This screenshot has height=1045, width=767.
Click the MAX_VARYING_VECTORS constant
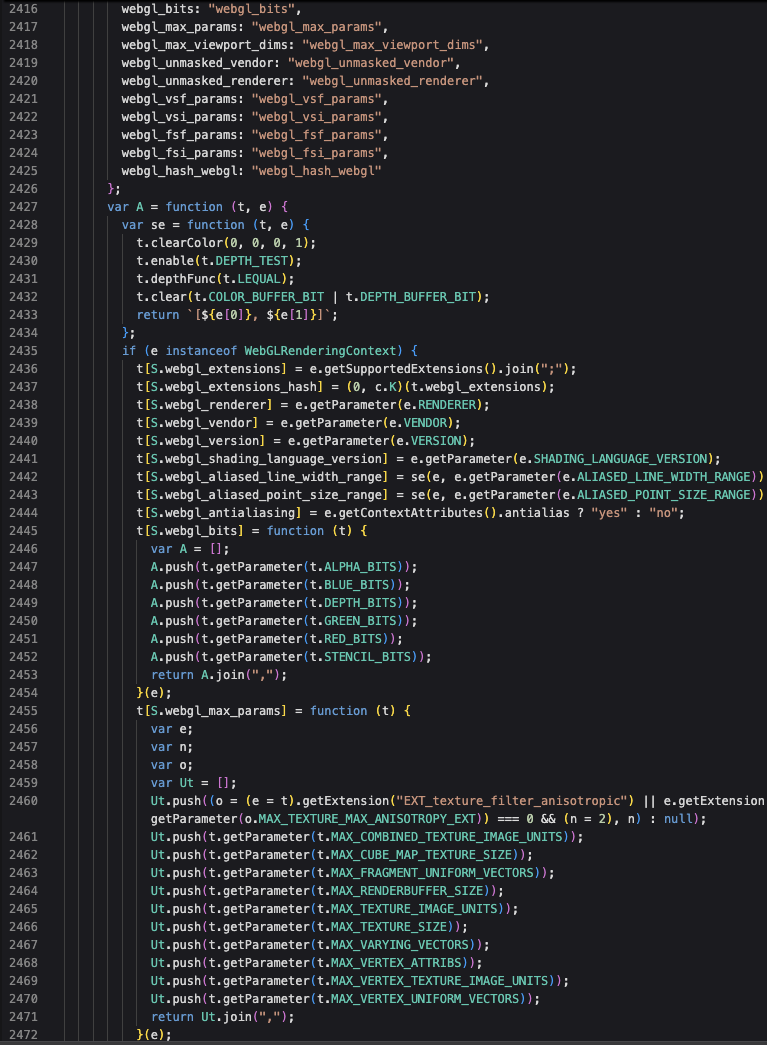pyautogui.click(x=399, y=944)
